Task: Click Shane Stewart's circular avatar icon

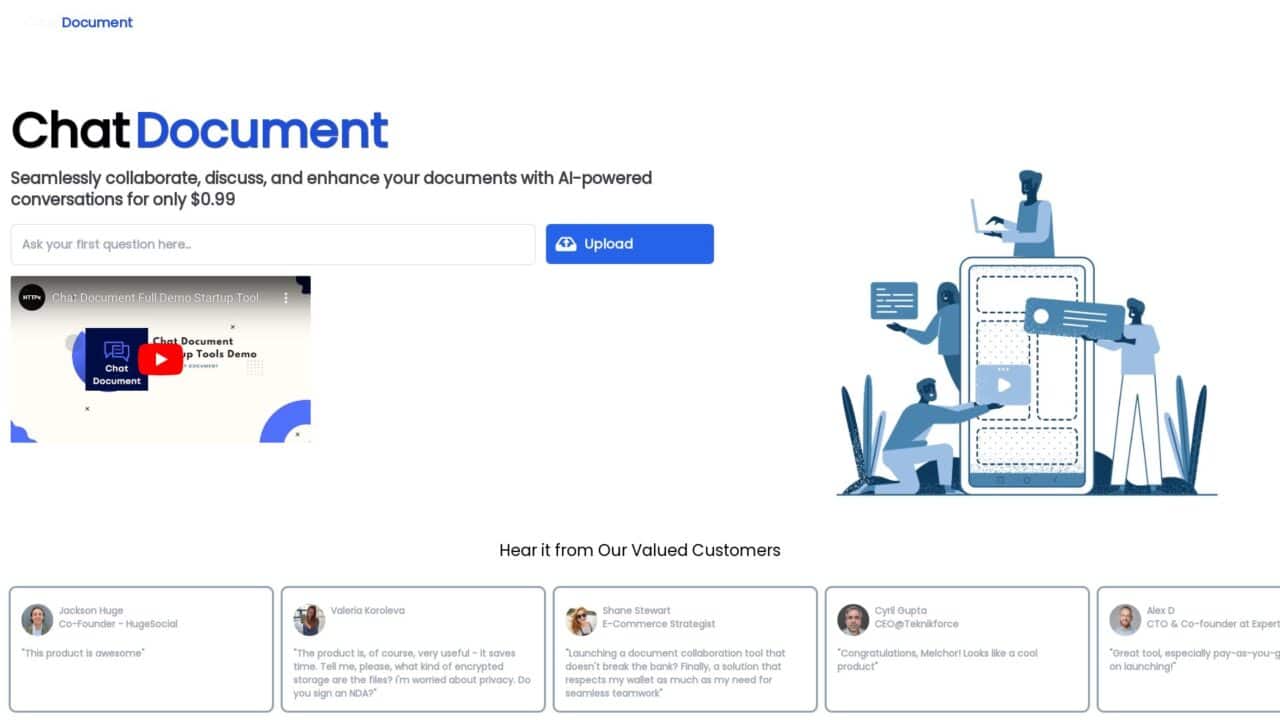Action: pos(580,617)
